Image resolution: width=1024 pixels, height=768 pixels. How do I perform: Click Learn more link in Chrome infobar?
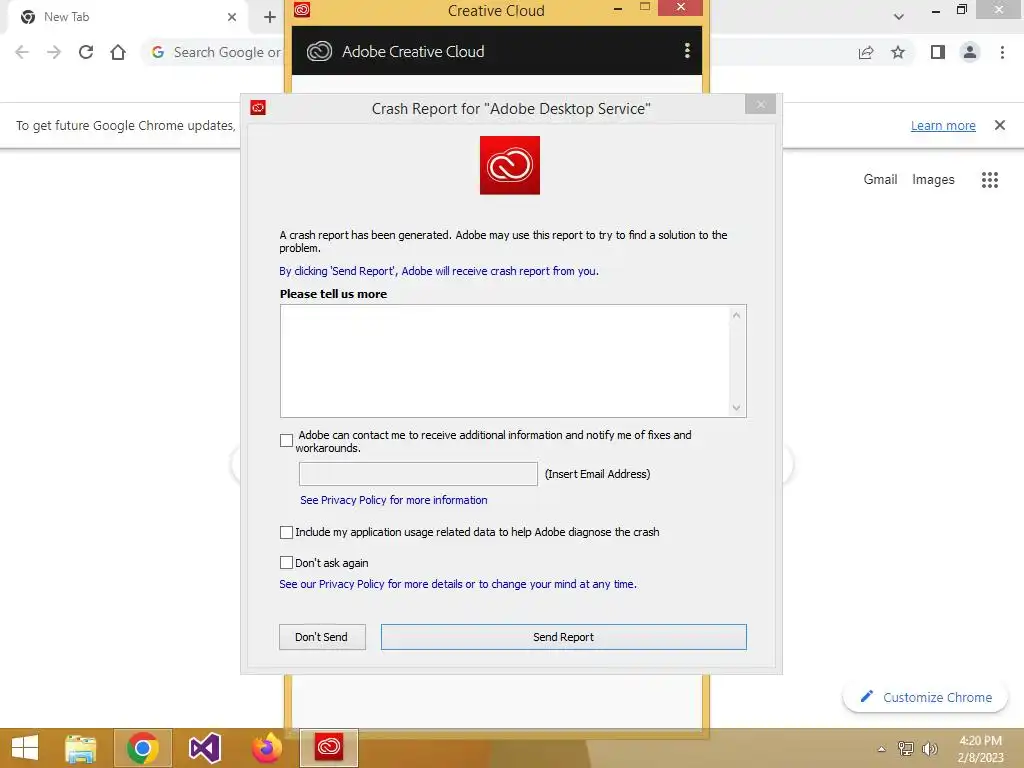coord(943,125)
